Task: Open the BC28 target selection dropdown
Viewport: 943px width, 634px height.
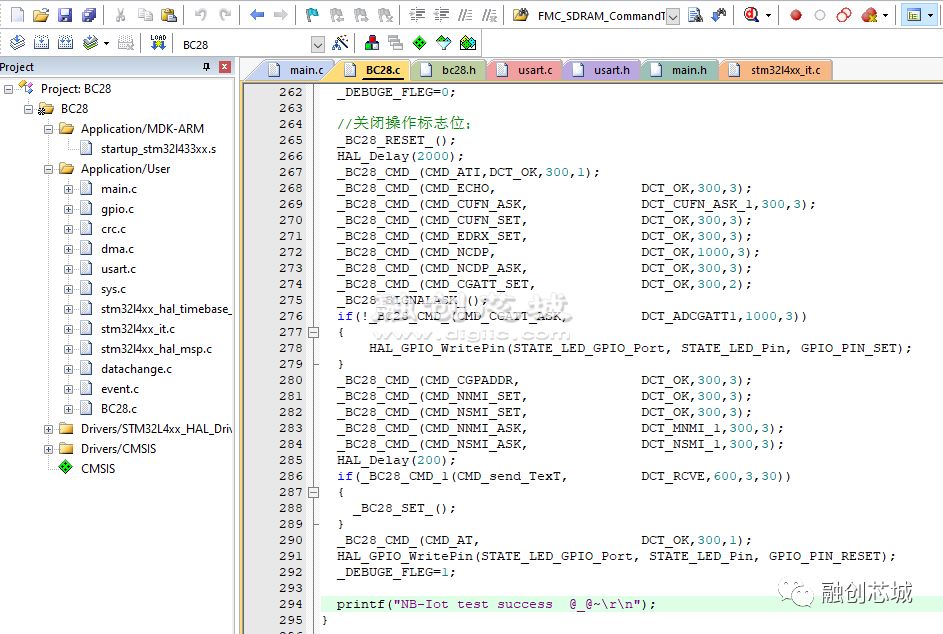Action: [318, 45]
